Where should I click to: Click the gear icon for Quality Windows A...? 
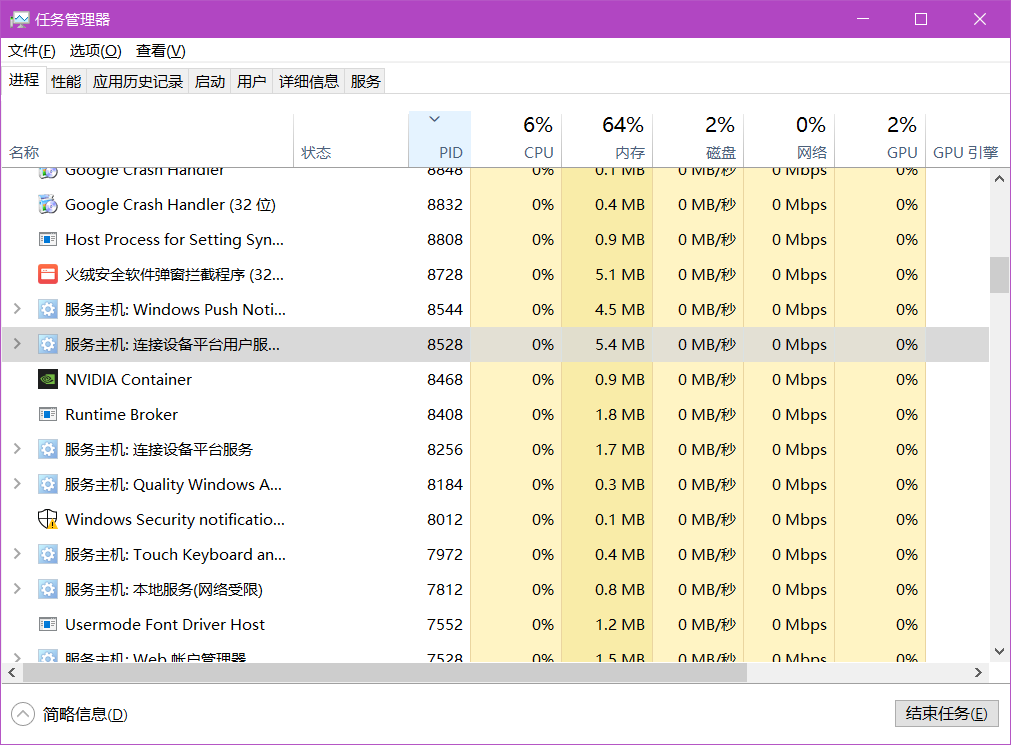(x=48, y=484)
